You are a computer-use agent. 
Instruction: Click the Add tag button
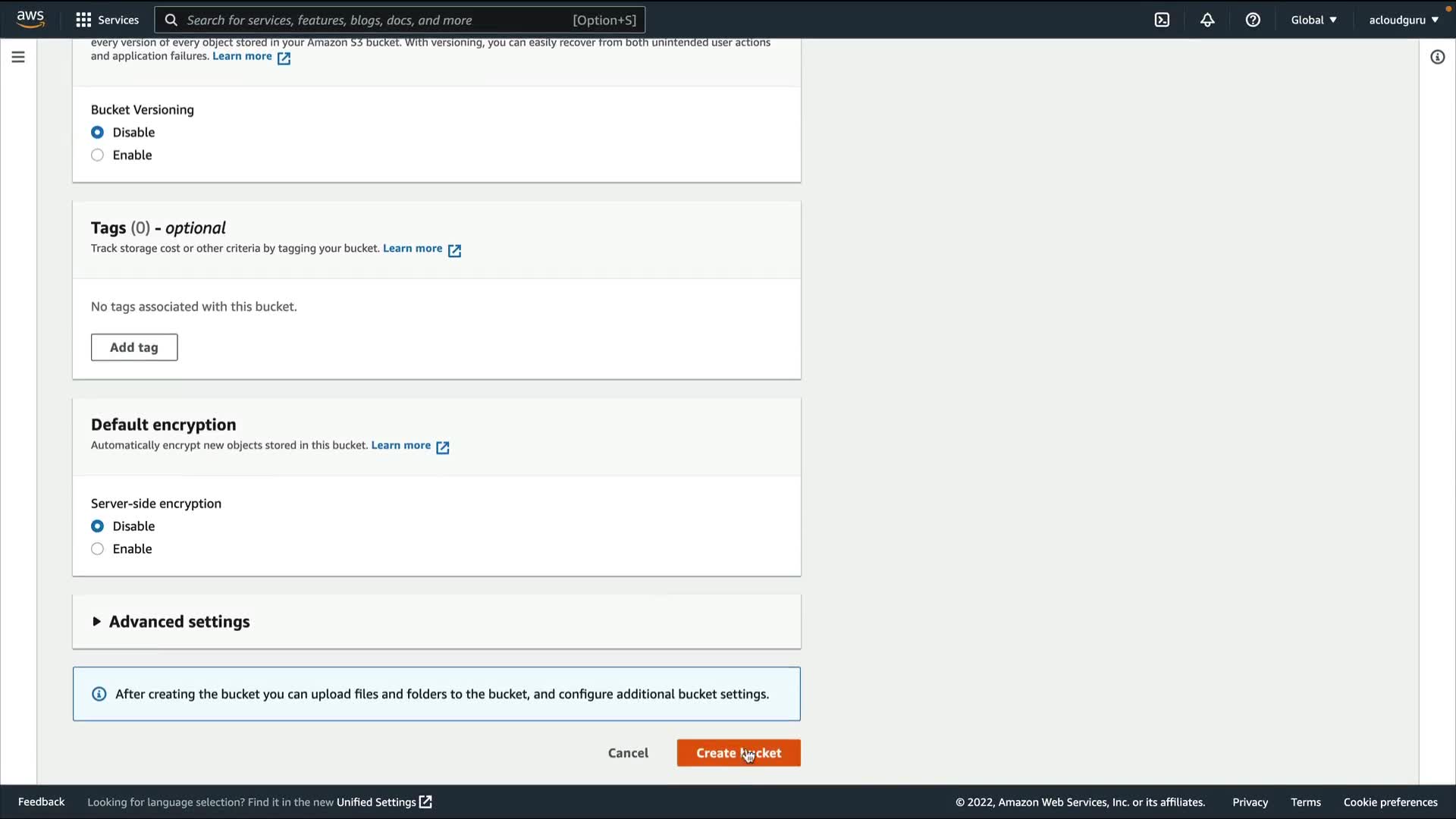[x=134, y=347]
